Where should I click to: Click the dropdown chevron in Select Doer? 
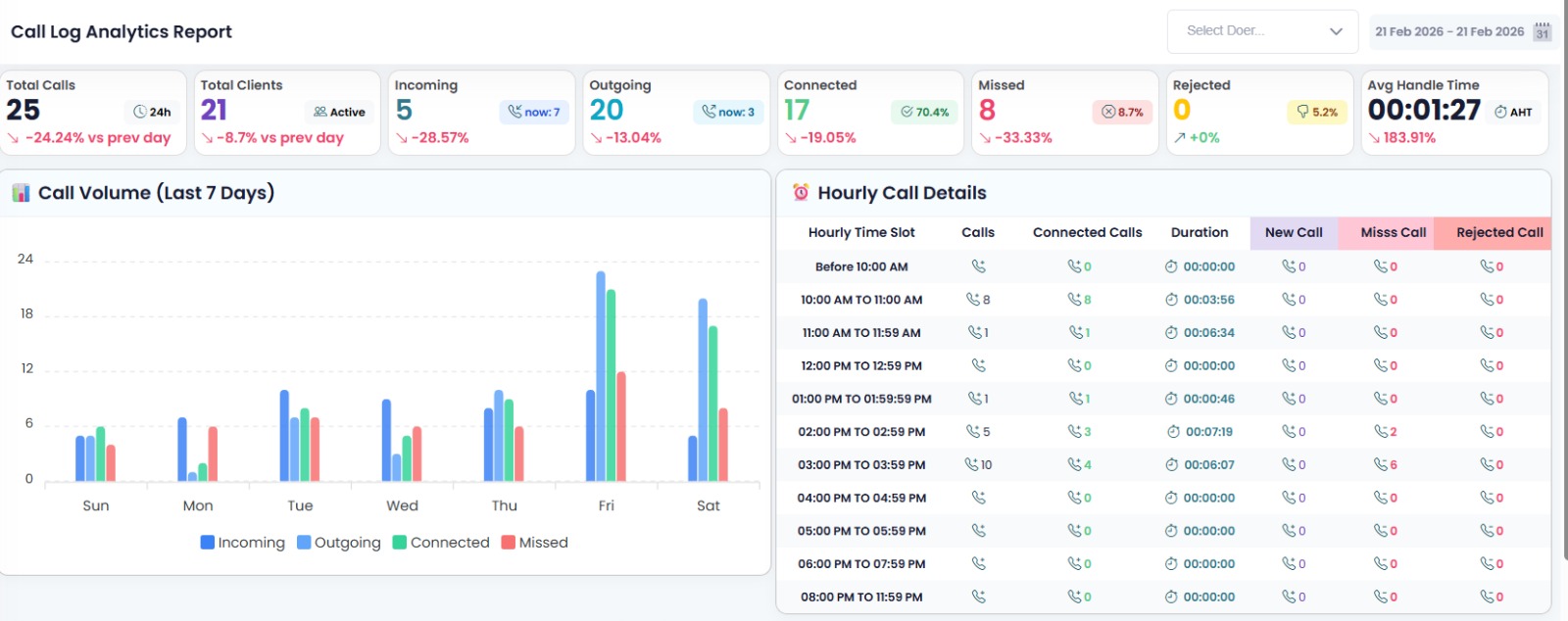click(x=1336, y=31)
